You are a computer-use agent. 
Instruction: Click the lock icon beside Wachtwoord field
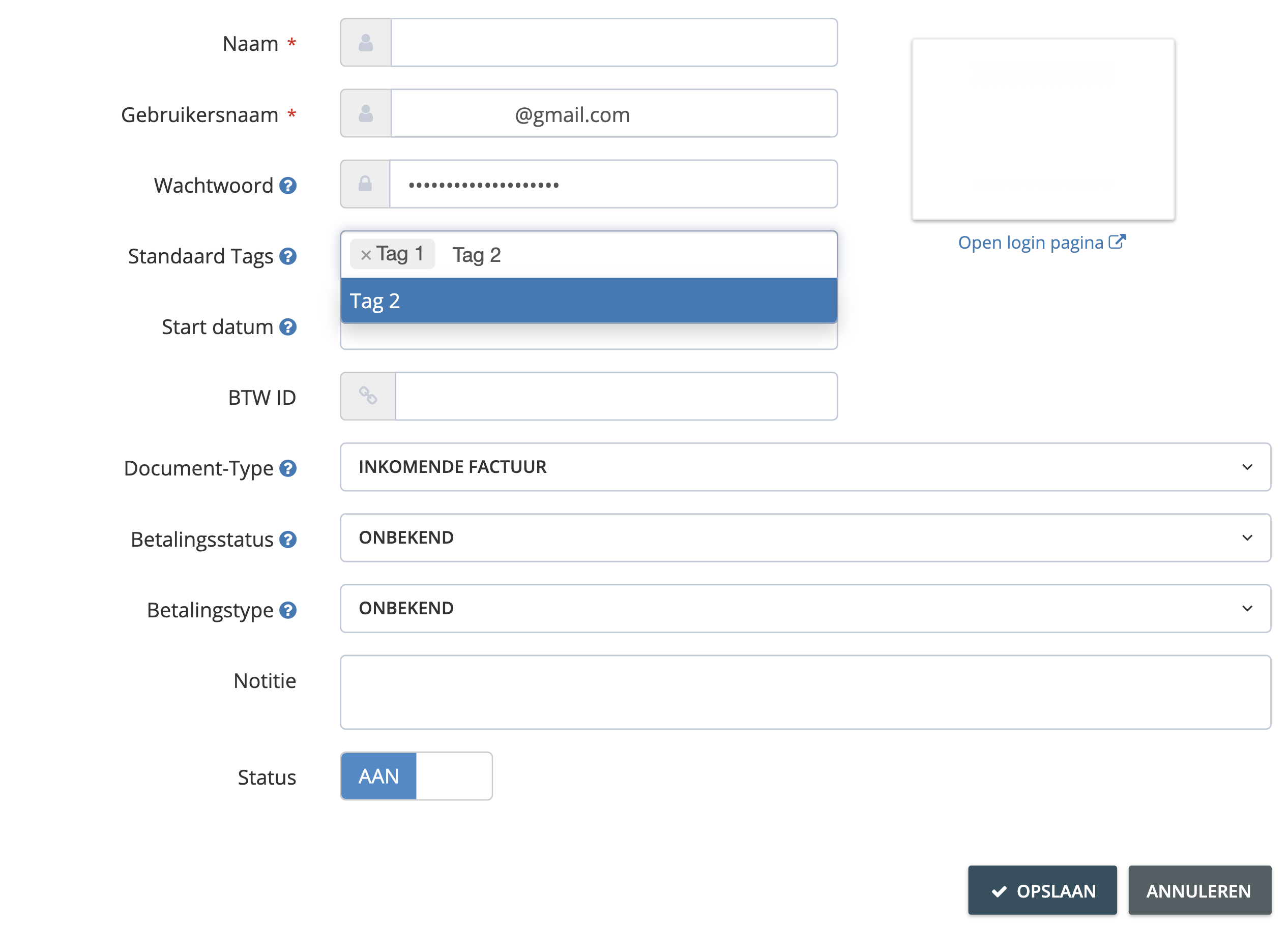point(365,184)
